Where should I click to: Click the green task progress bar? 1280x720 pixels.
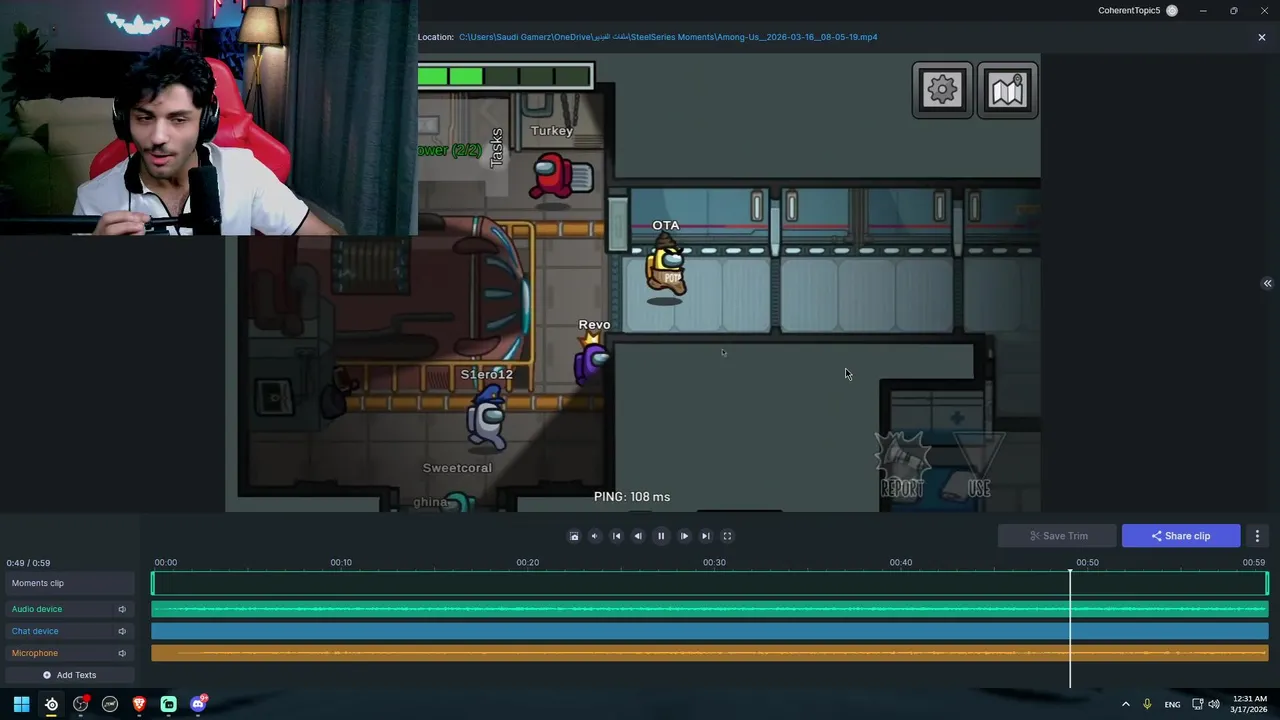click(x=505, y=76)
